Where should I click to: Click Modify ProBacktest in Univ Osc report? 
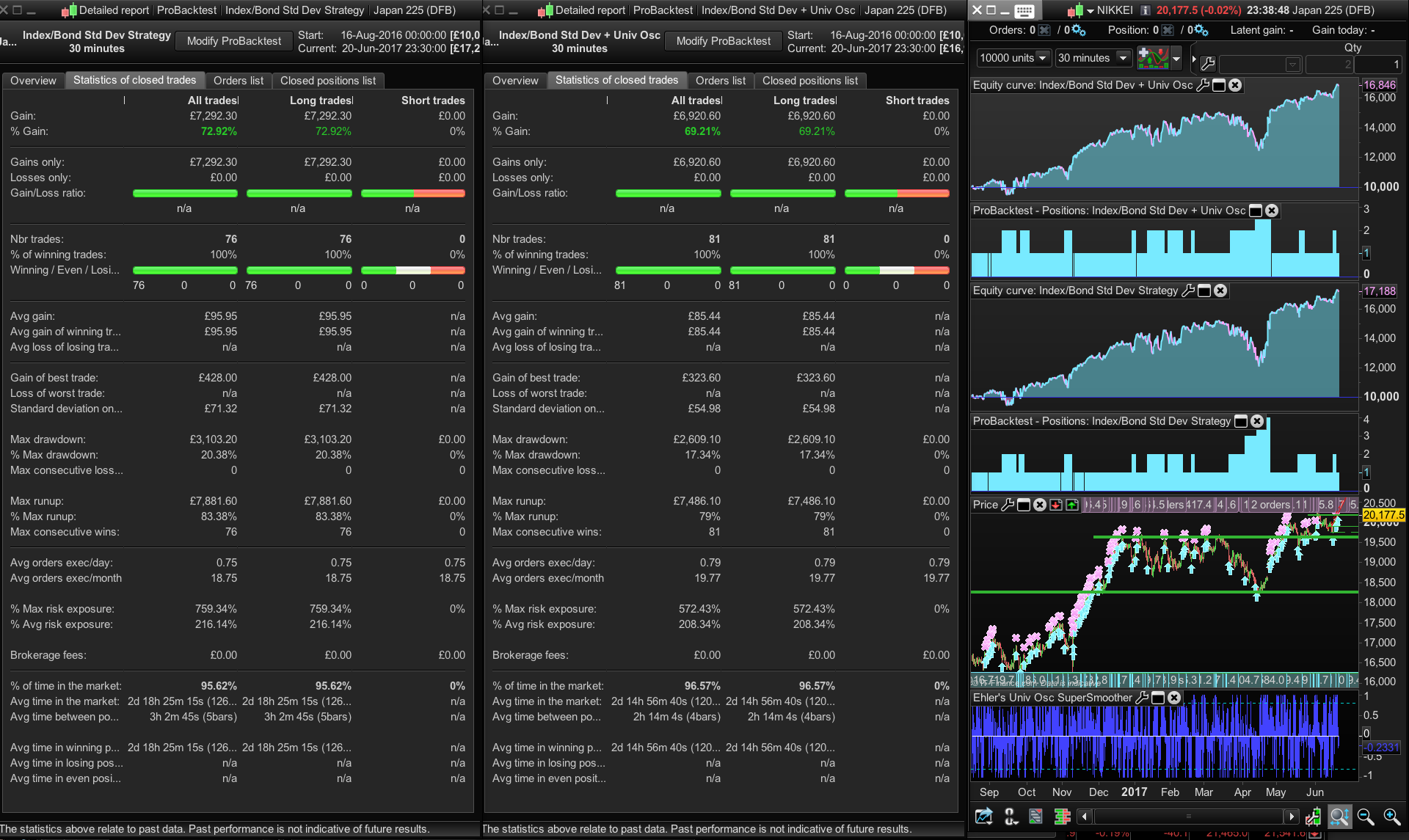(723, 41)
